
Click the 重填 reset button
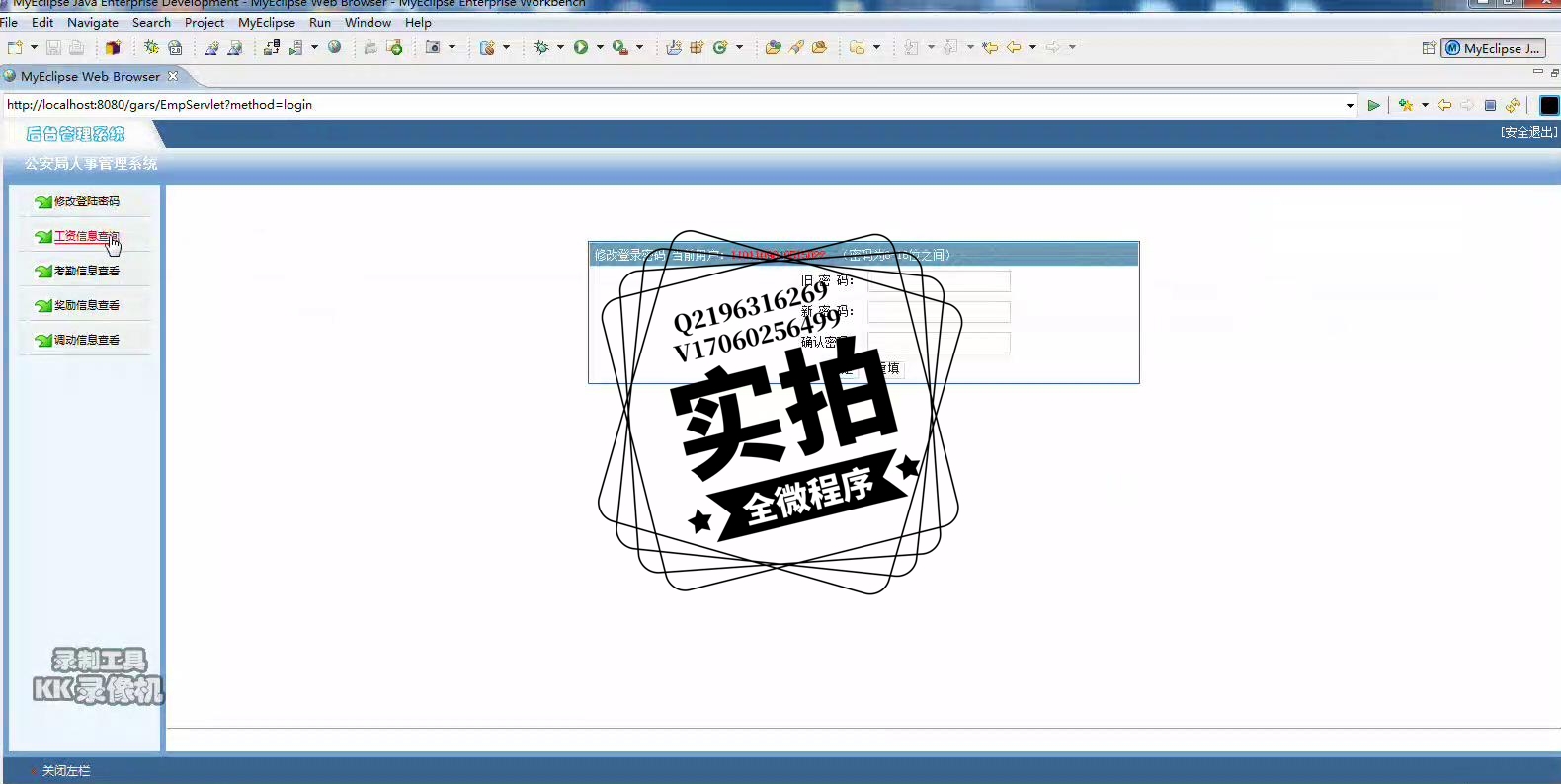[x=888, y=368]
